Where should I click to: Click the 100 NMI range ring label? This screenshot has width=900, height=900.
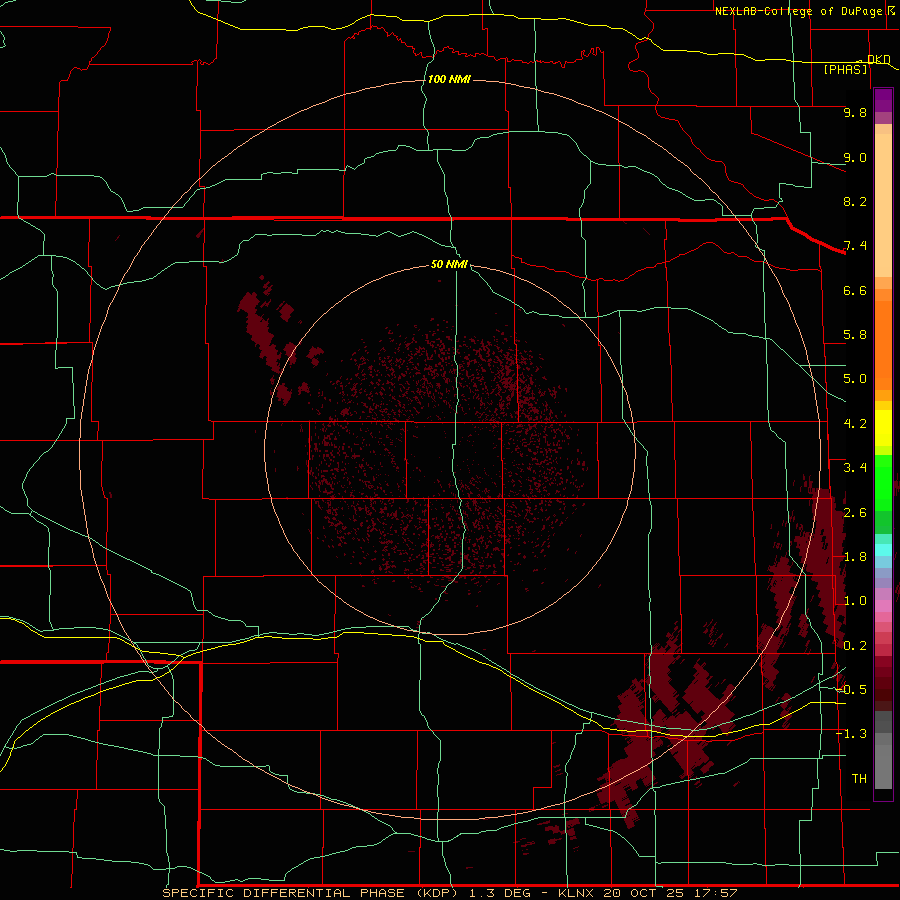449,79
